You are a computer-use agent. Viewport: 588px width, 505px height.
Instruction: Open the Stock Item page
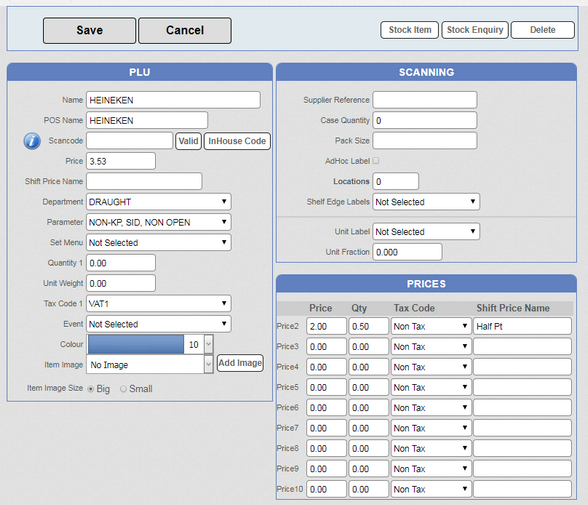410,30
